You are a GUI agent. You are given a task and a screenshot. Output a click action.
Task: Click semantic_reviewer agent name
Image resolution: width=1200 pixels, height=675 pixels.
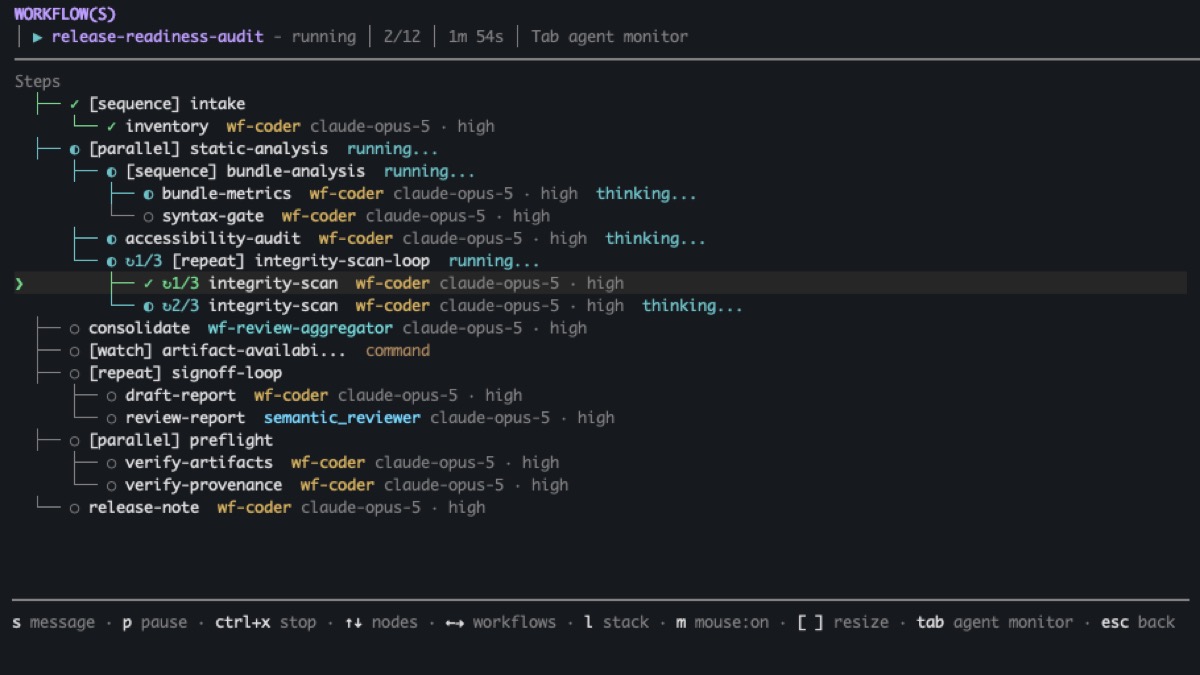click(342, 418)
